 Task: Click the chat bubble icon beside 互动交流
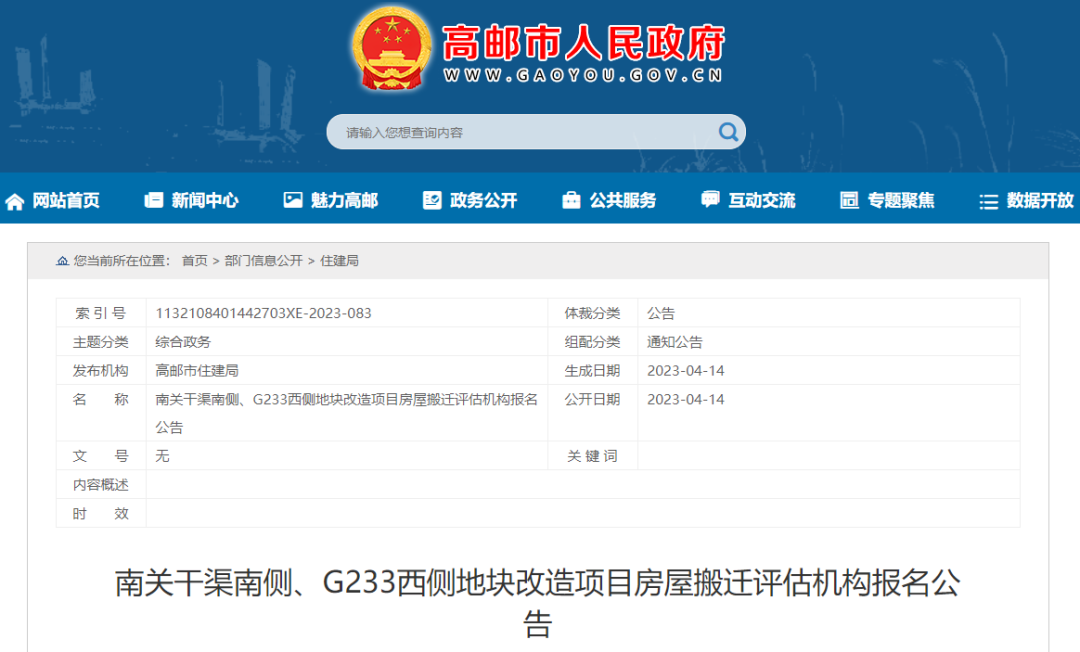tap(710, 200)
